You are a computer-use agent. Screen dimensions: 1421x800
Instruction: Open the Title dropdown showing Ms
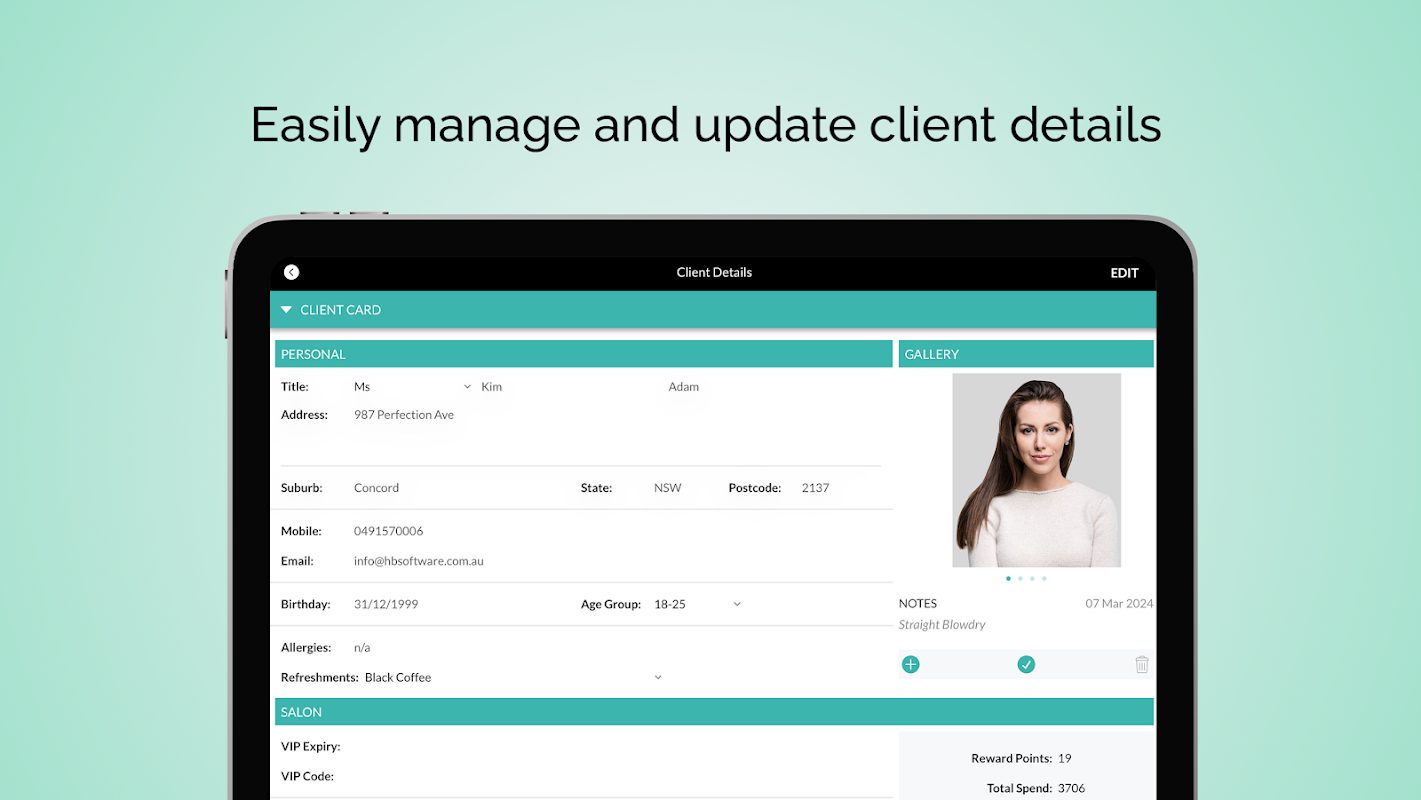[x=412, y=387]
